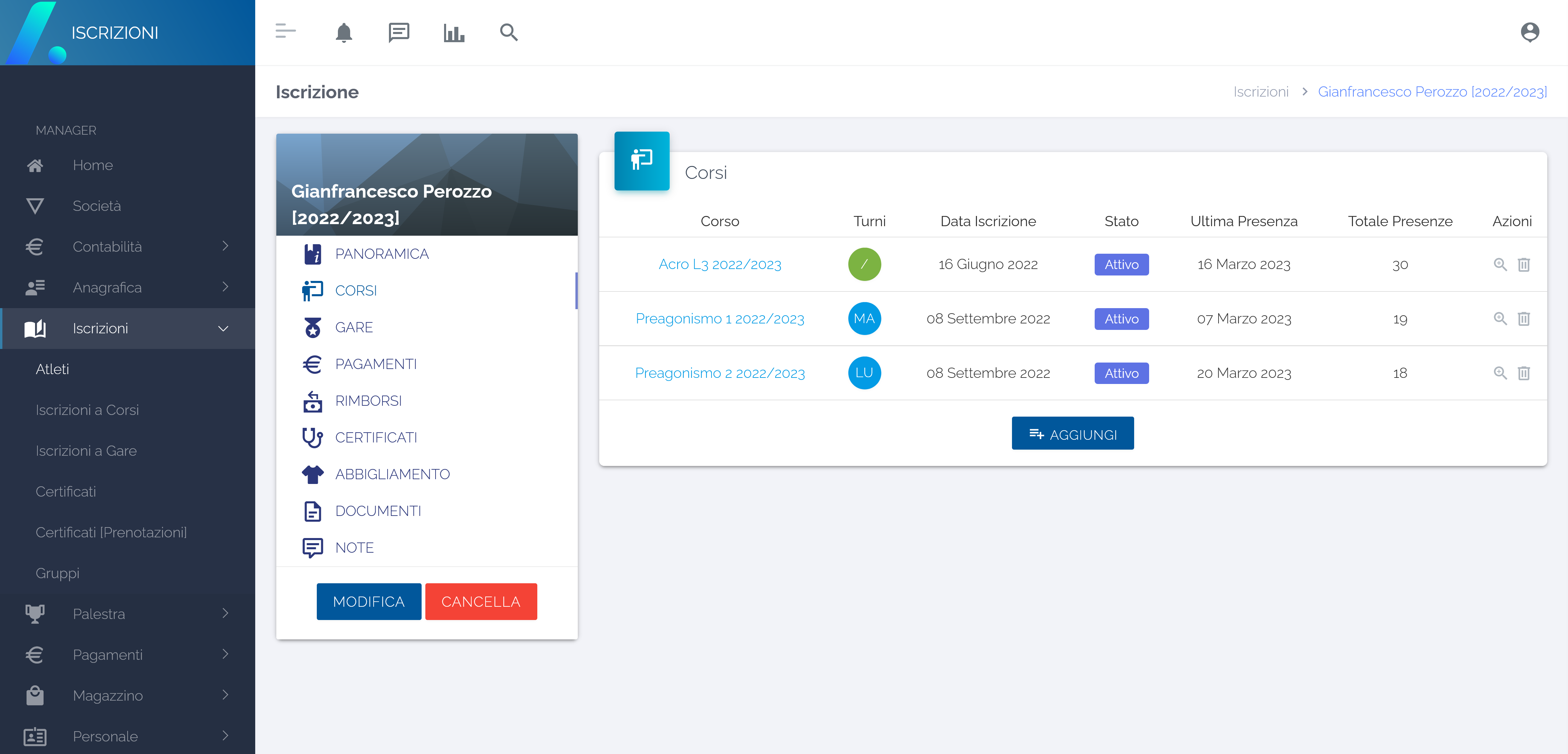The image size is (1568, 754).
Task: Toggle the sidebar hamburger menu icon
Action: tap(285, 31)
